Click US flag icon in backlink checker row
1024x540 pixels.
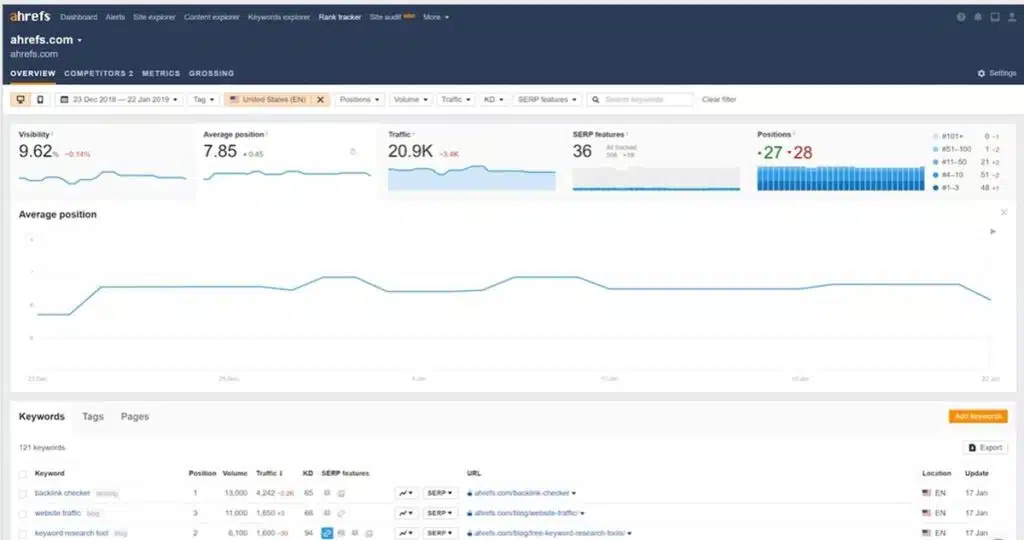tap(926, 493)
